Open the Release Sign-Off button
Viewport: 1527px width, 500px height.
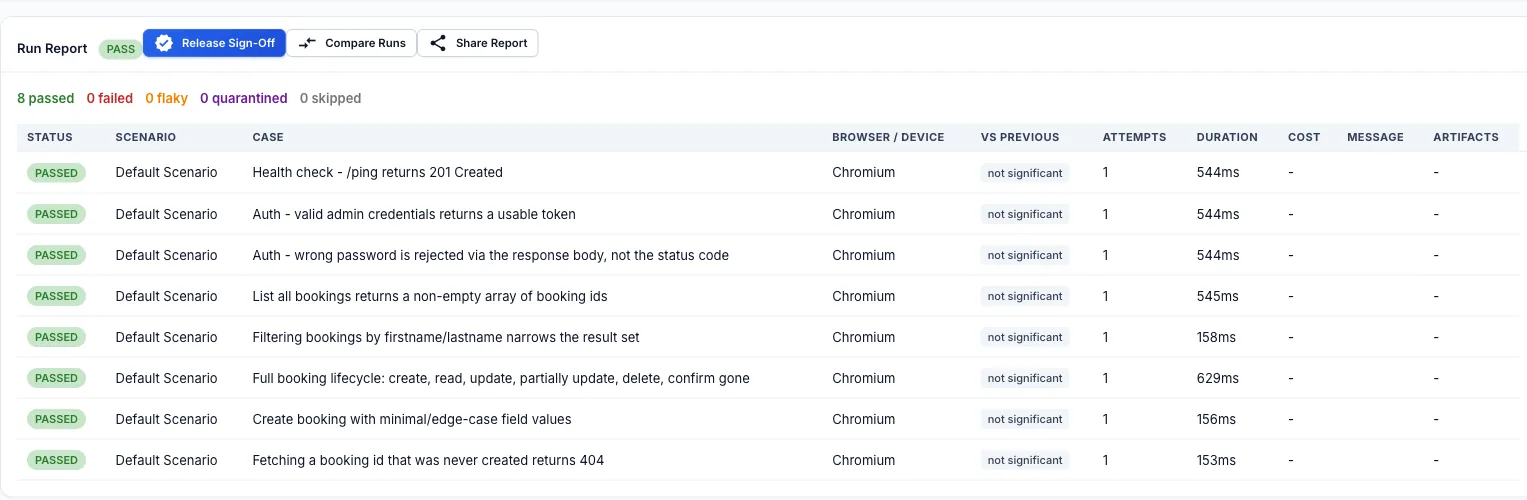tap(215, 43)
